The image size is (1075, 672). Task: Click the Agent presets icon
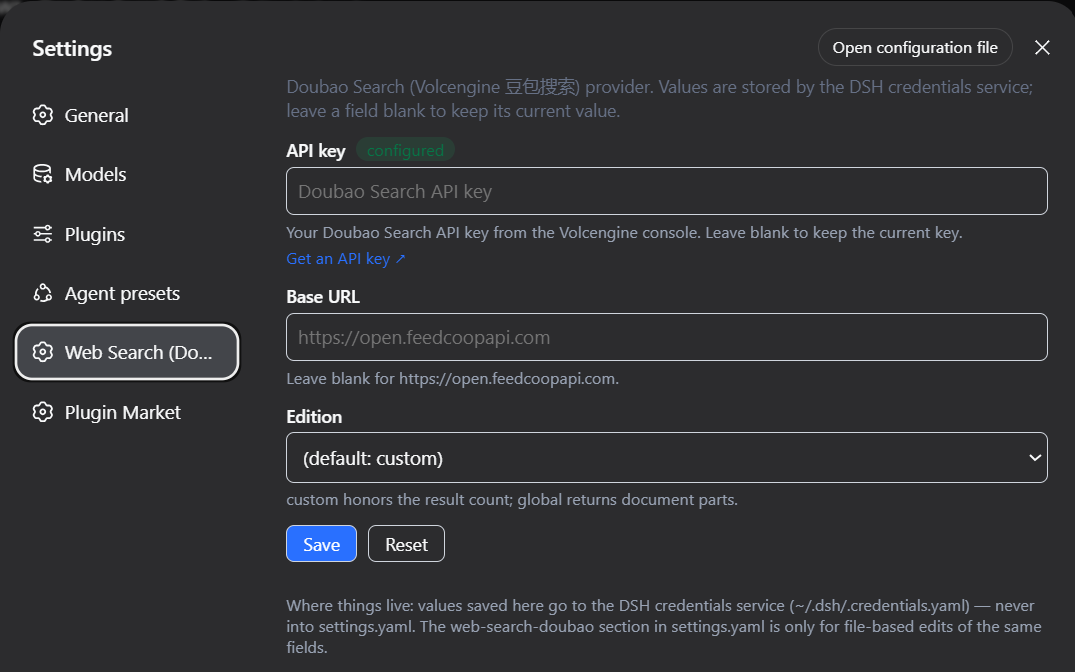coord(43,293)
